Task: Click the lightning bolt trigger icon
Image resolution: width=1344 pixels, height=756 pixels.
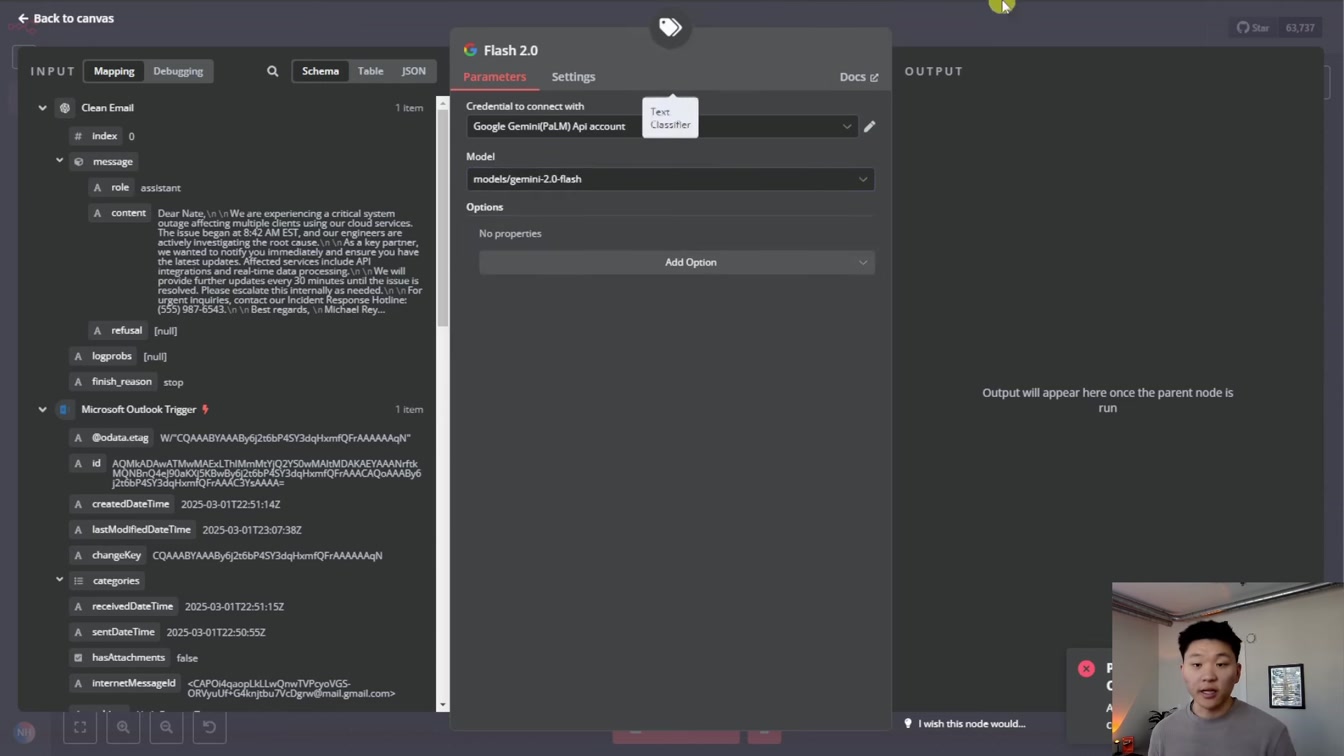Action: [205, 410]
